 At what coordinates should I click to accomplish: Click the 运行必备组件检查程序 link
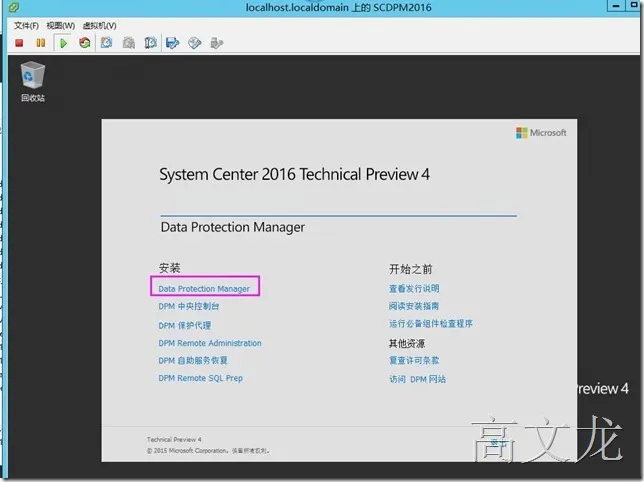(x=431, y=324)
